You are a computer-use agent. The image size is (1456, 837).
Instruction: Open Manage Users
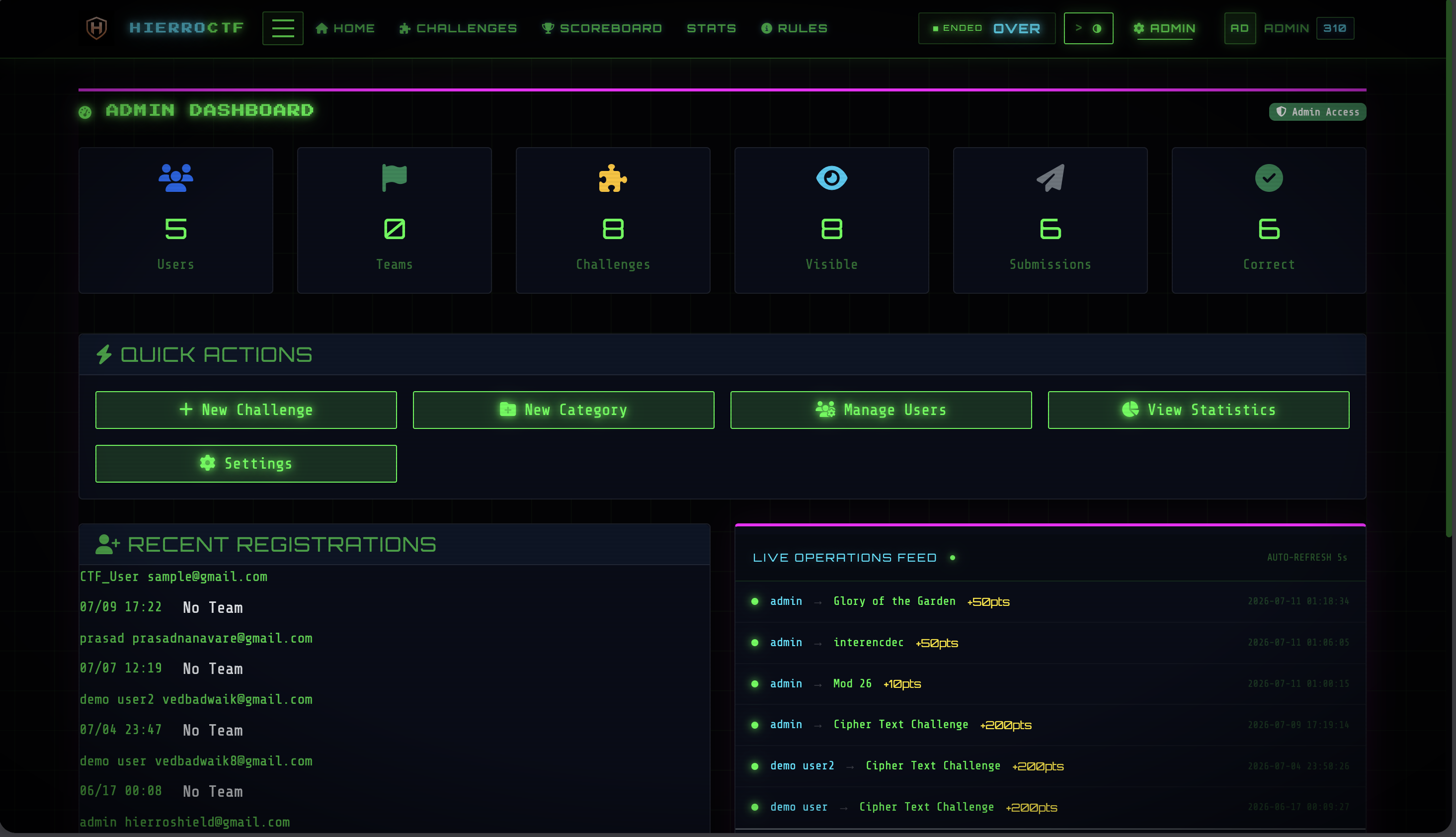point(881,410)
